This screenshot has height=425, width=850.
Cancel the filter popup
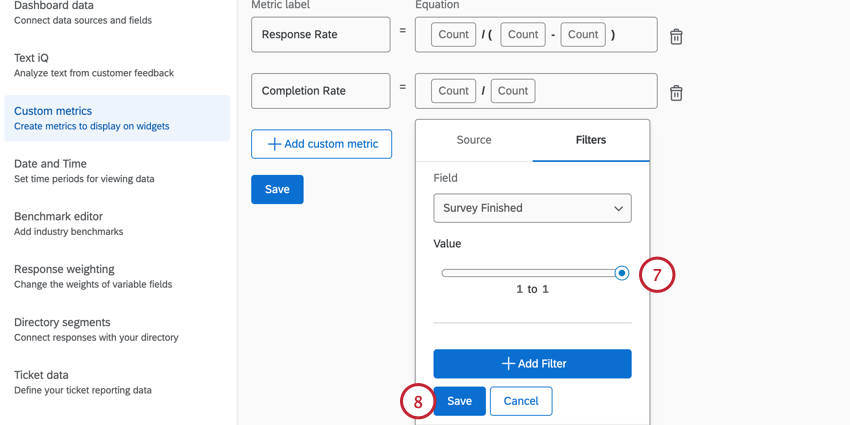coord(520,401)
